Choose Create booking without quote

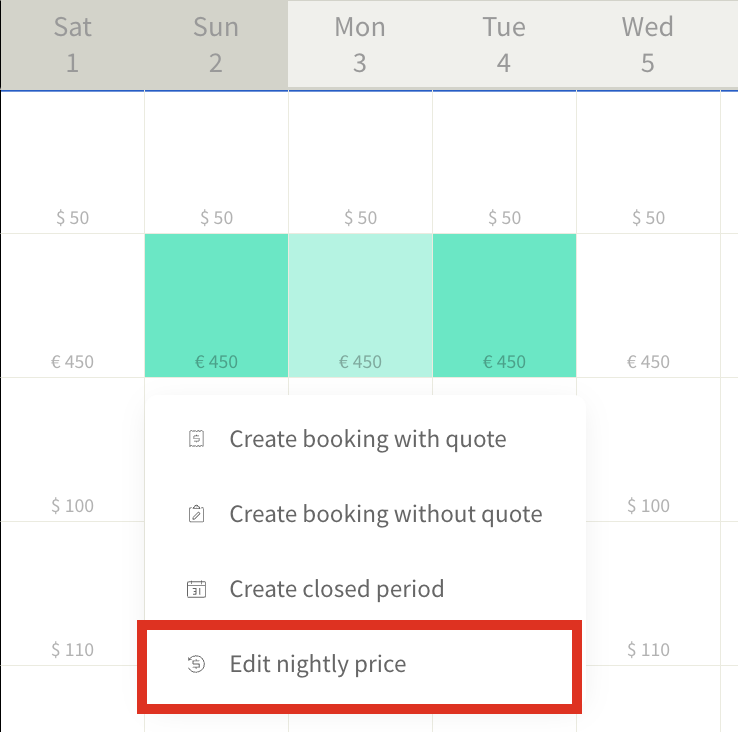pyautogui.click(x=385, y=515)
